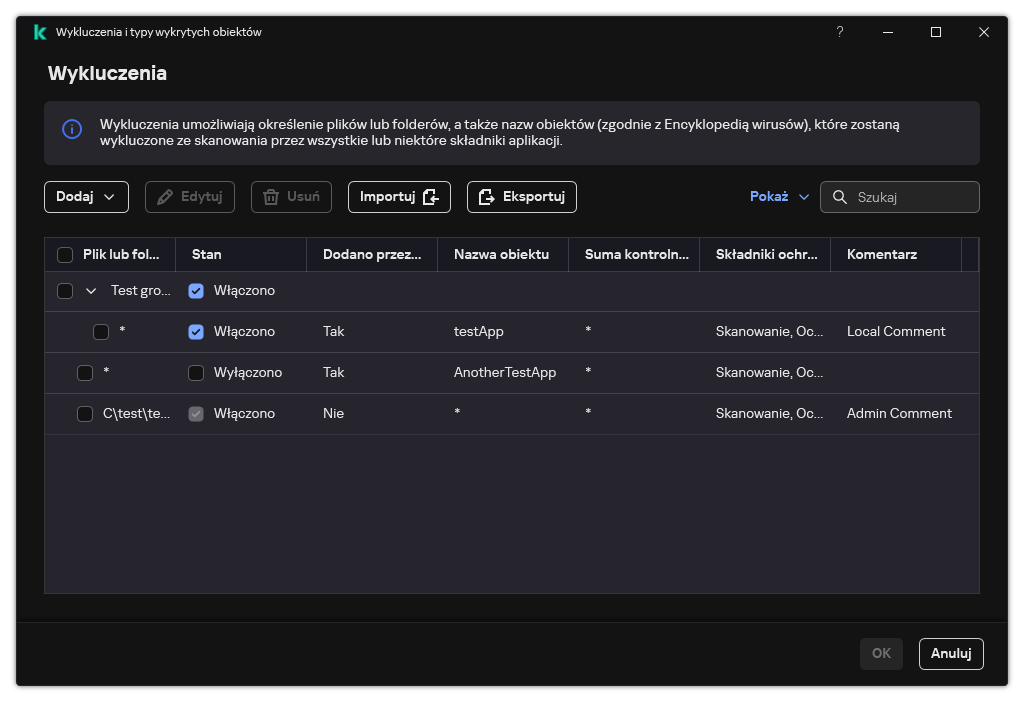Click the Kaspersky logo icon in title bar
The width and height of the screenshot is (1024, 702).
(39, 32)
